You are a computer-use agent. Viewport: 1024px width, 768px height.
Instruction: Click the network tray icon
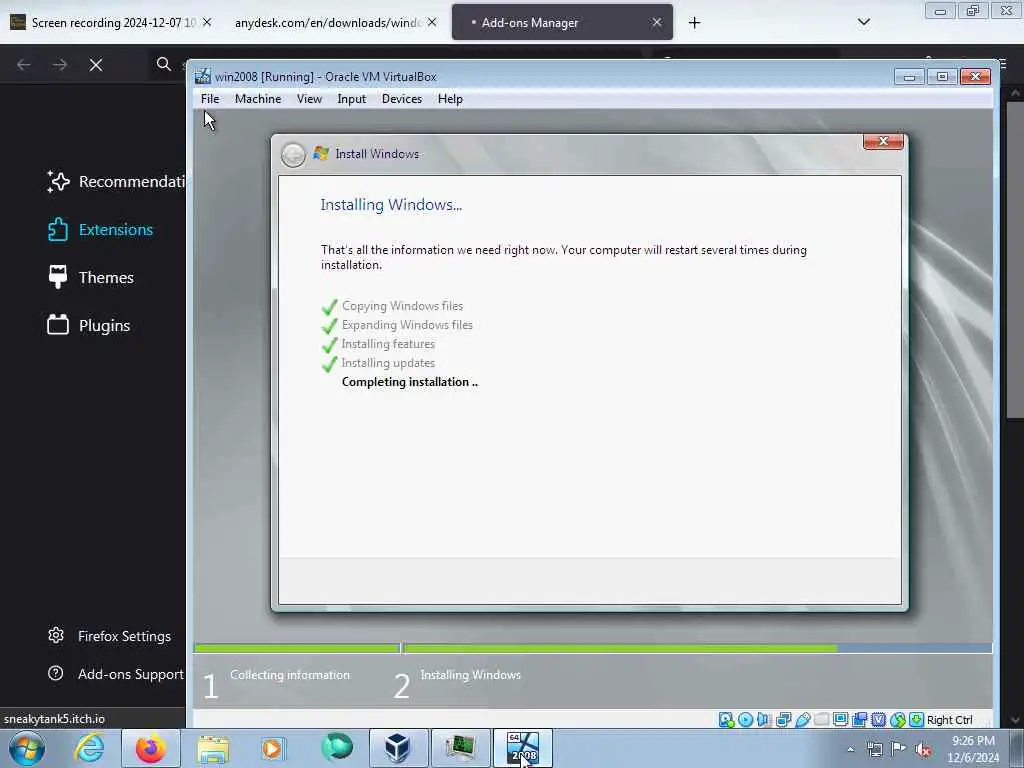[874, 749]
